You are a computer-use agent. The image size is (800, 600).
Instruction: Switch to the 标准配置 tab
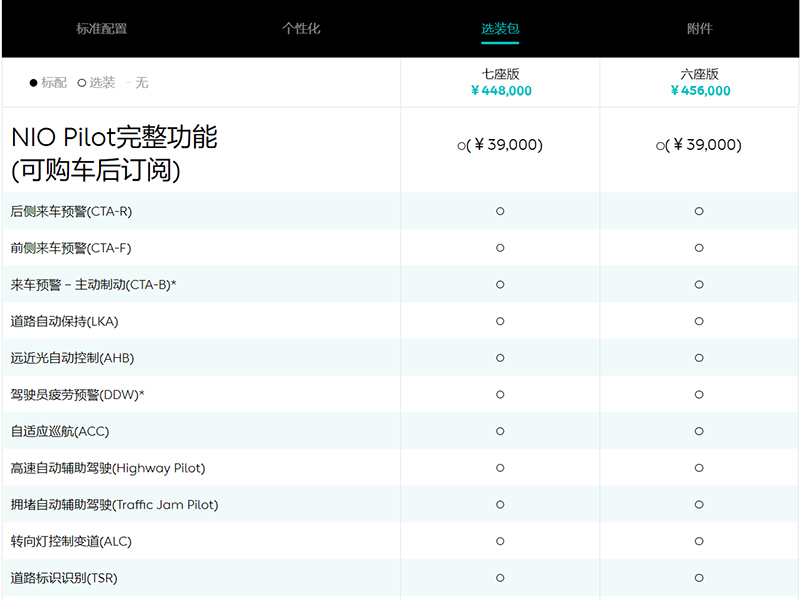pyautogui.click(x=102, y=29)
